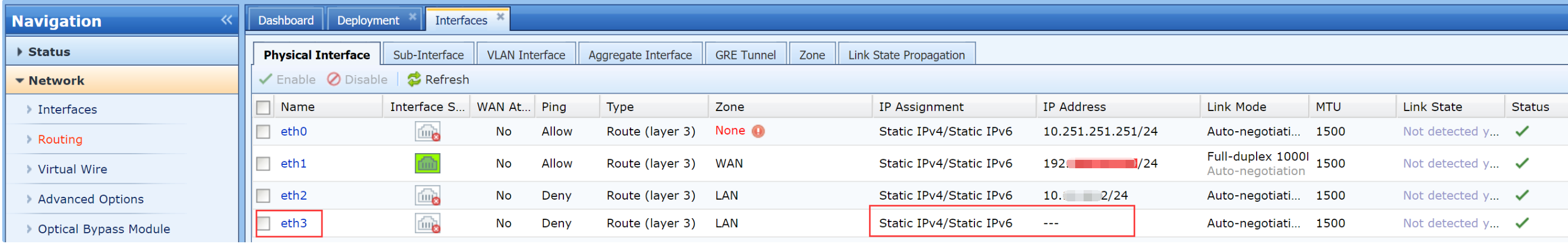Click the eth0 interface status icon
Viewport: 1568px width, 249px height.
click(x=427, y=131)
